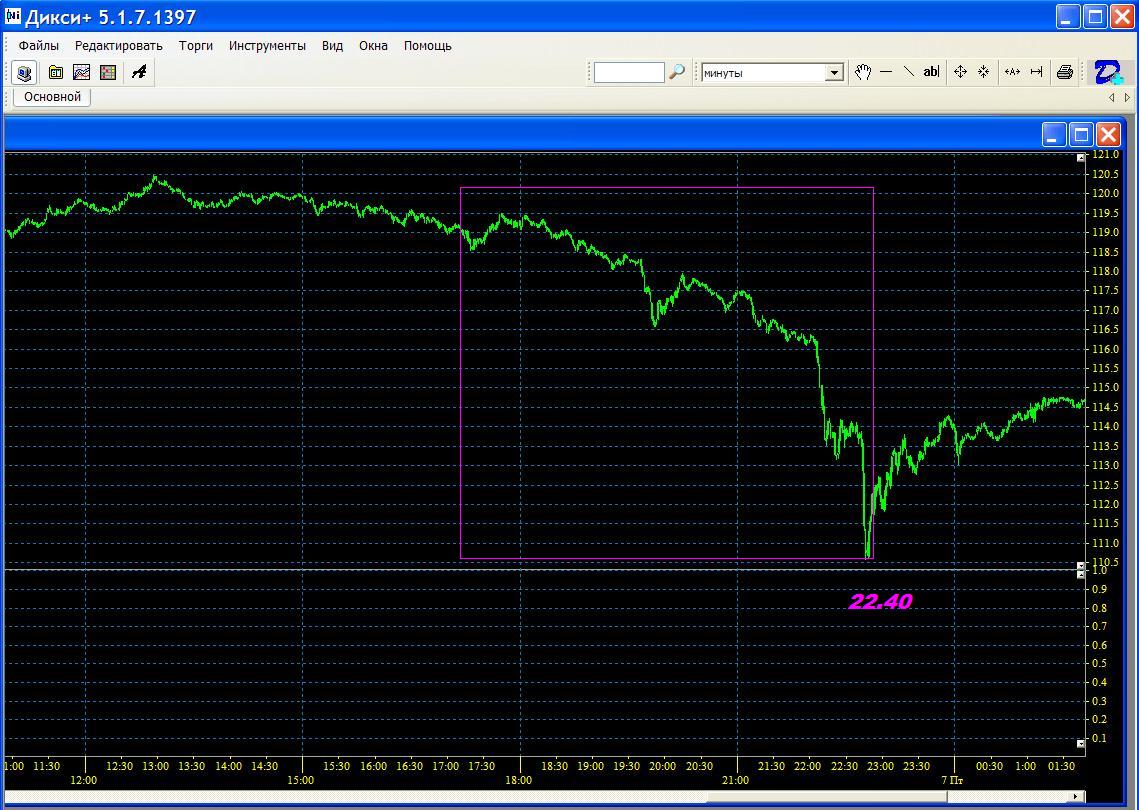The image size is (1139, 810).
Task: Print the chart with printer icon
Action: [x=1065, y=72]
